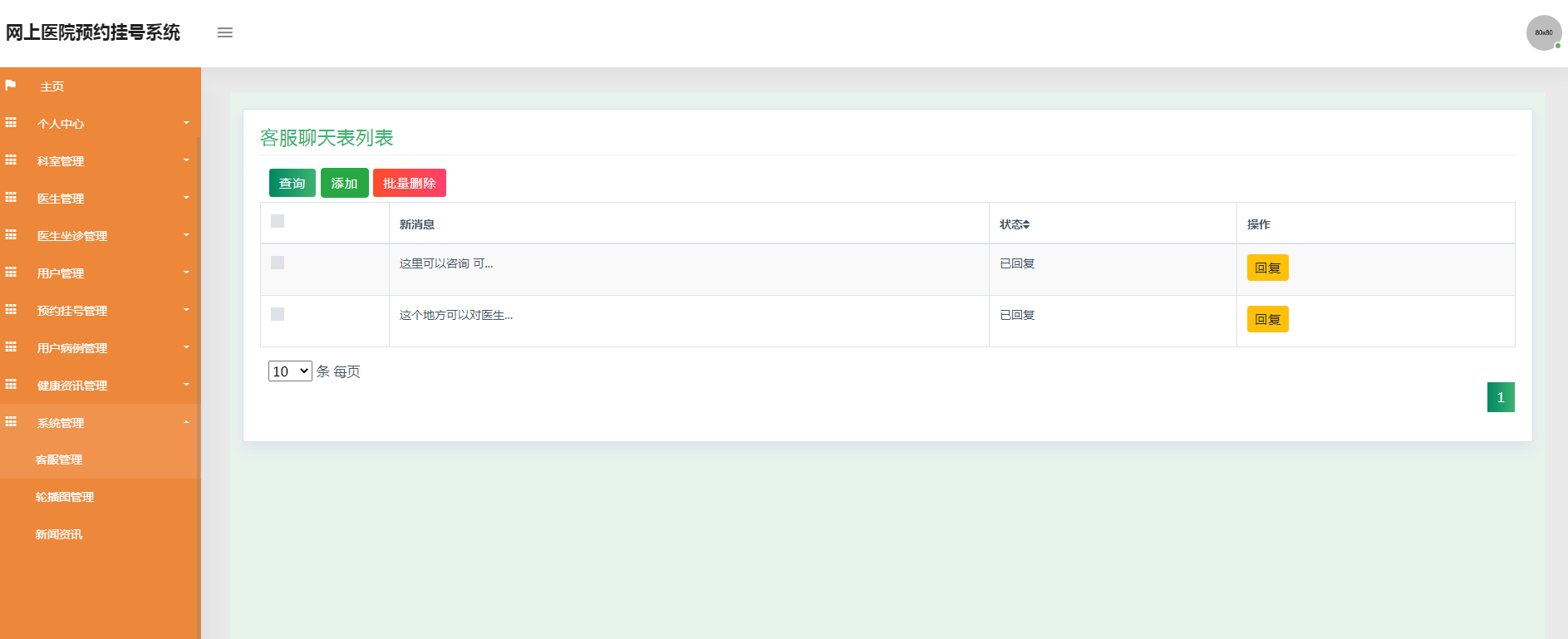This screenshot has height=639, width=1568.
Task: Open 客服管理 submenu item
Action: tap(59, 460)
